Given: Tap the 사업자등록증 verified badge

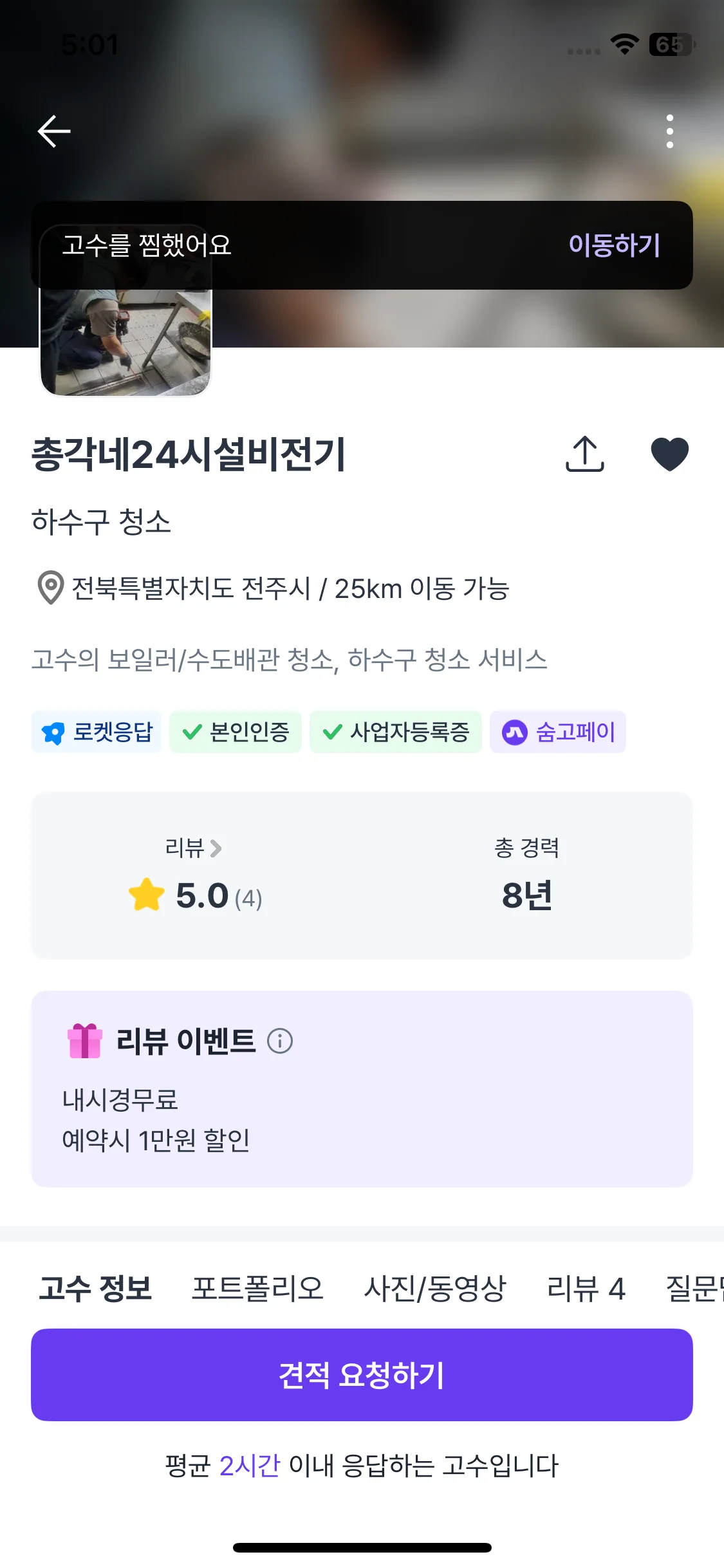Looking at the screenshot, I should [396, 732].
